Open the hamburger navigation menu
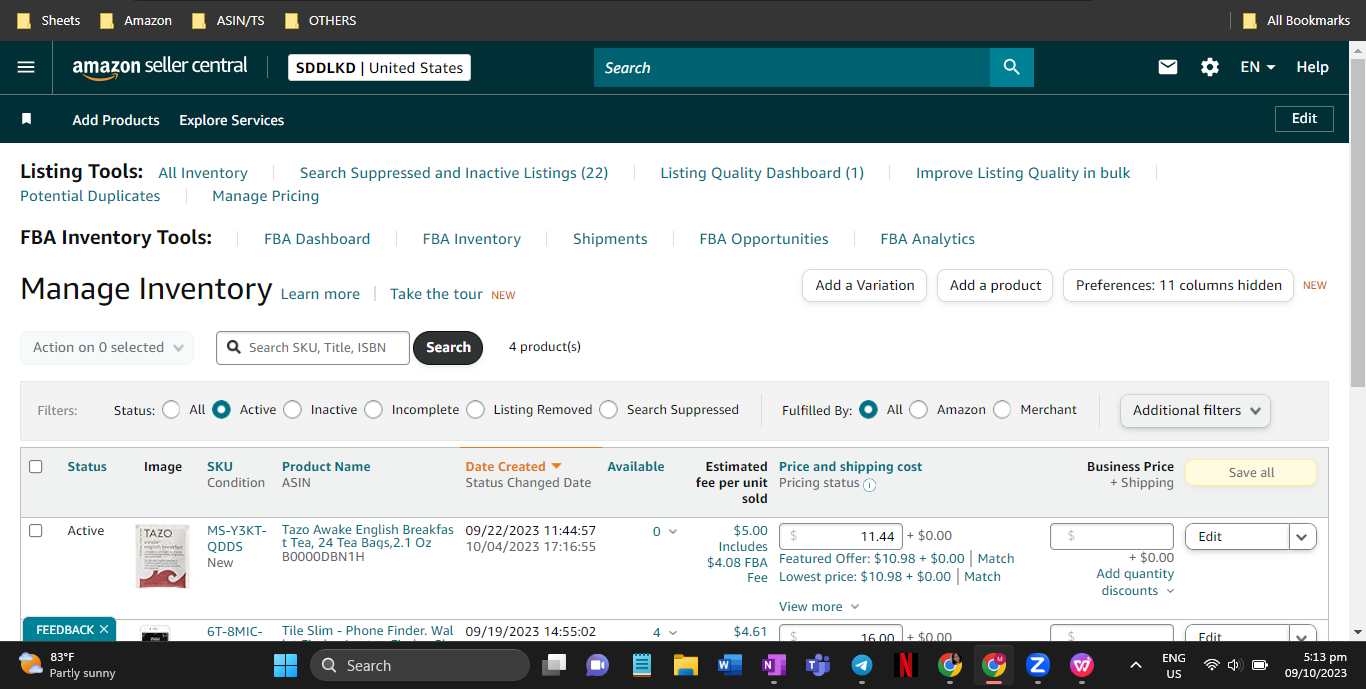This screenshot has width=1366, height=689. (x=26, y=67)
